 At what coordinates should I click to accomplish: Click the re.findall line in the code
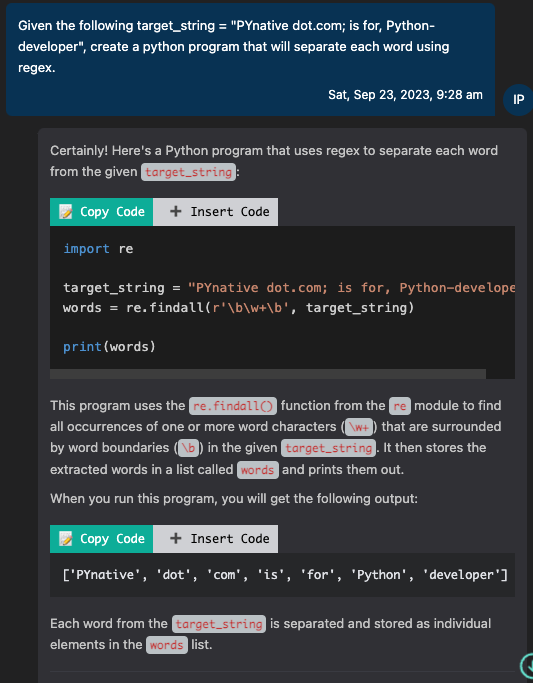[238, 308]
